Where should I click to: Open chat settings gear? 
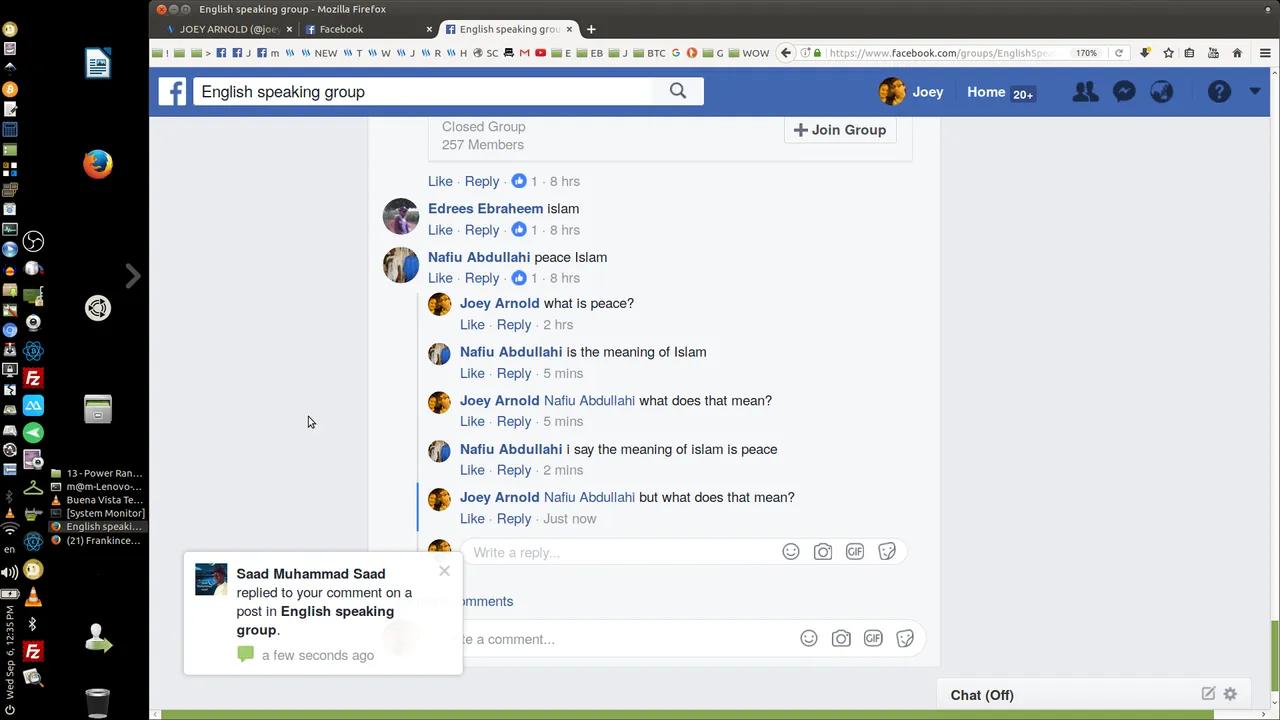click(1230, 694)
